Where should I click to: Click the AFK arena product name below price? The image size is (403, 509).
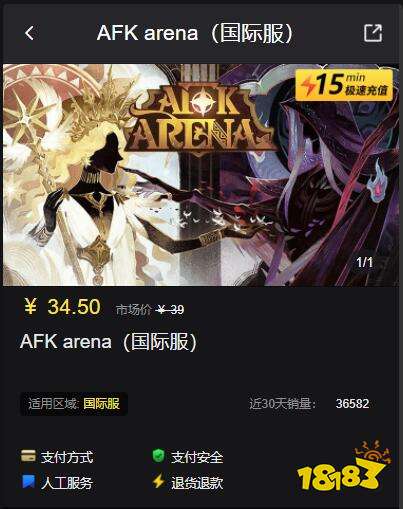(x=108, y=342)
